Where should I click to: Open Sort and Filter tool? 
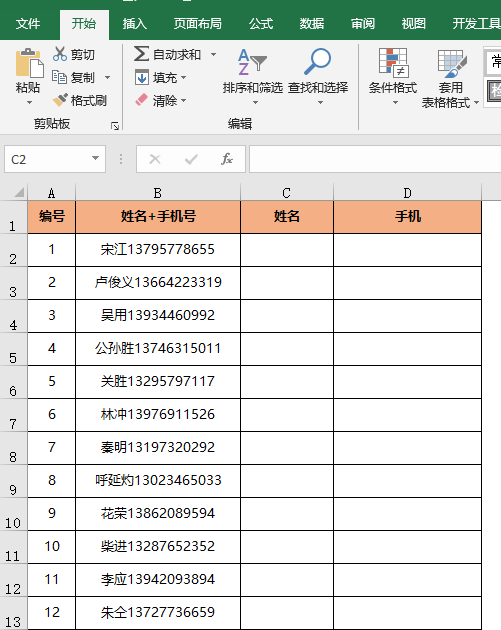pyautogui.click(x=252, y=76)
